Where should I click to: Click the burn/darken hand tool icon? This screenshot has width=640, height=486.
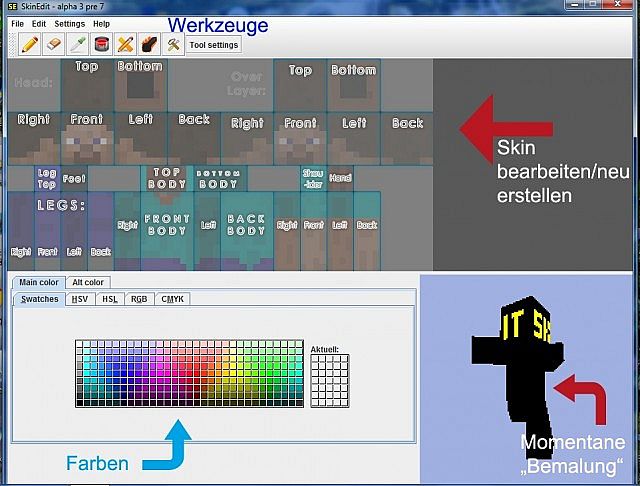tap(149, 44)
